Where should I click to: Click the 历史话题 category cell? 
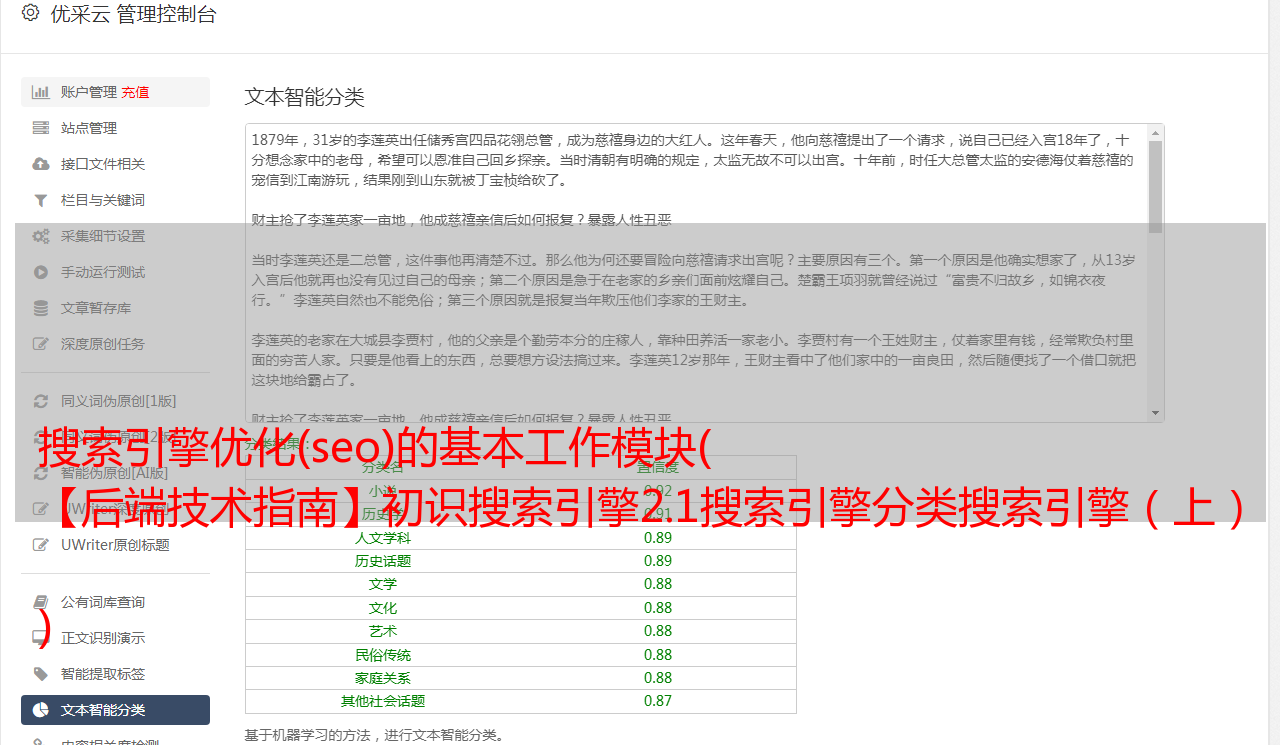[383, 561]
